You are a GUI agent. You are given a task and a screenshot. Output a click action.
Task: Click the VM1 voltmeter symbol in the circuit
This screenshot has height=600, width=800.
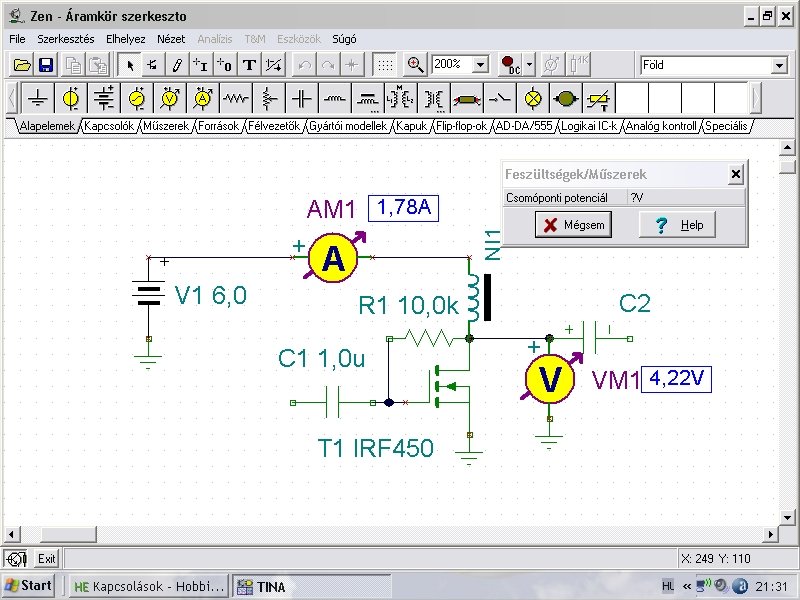(549, 379)
